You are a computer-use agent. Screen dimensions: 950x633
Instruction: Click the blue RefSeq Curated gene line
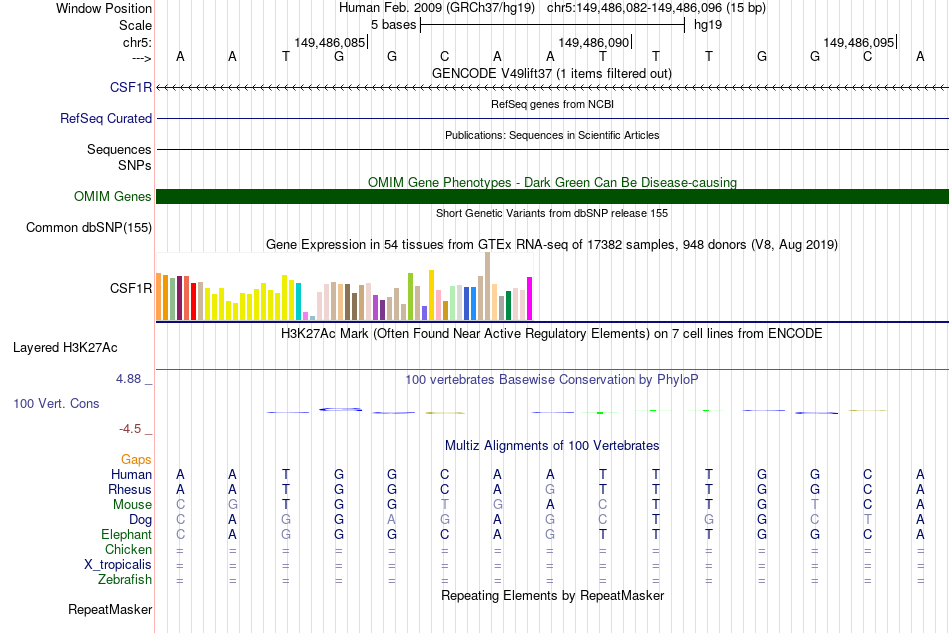(x=552, y=118)
